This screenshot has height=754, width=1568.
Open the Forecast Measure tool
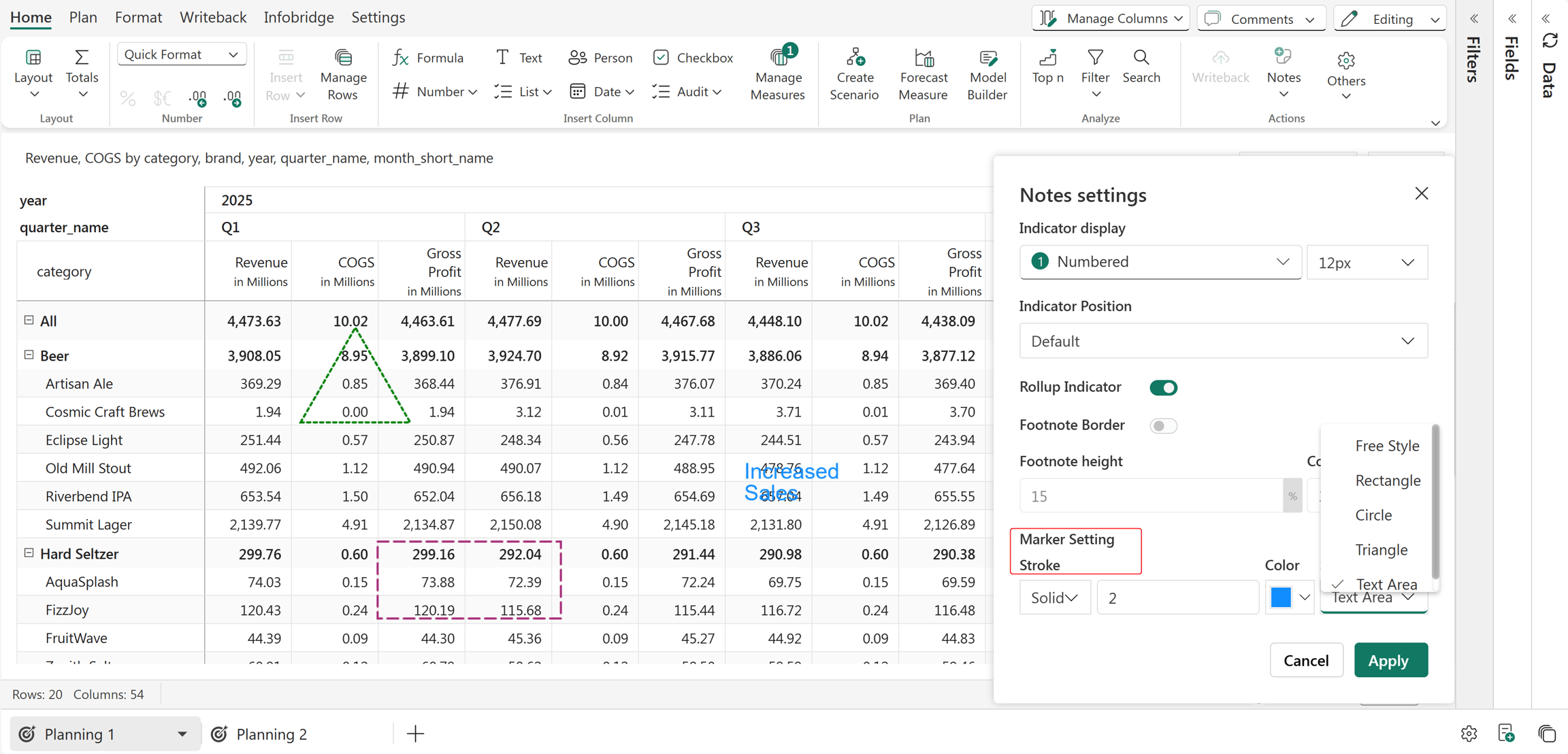[x=923, y=75]
